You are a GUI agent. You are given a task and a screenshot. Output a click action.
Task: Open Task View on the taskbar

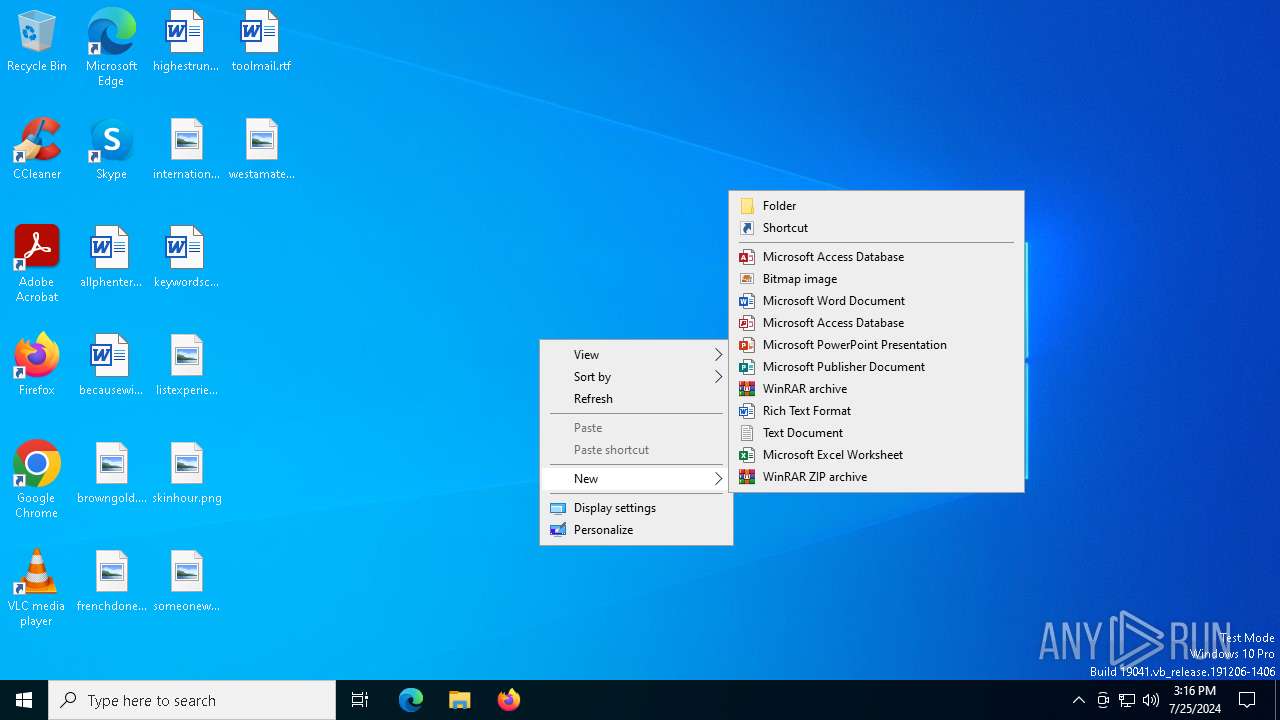click(x=360, y=700)
